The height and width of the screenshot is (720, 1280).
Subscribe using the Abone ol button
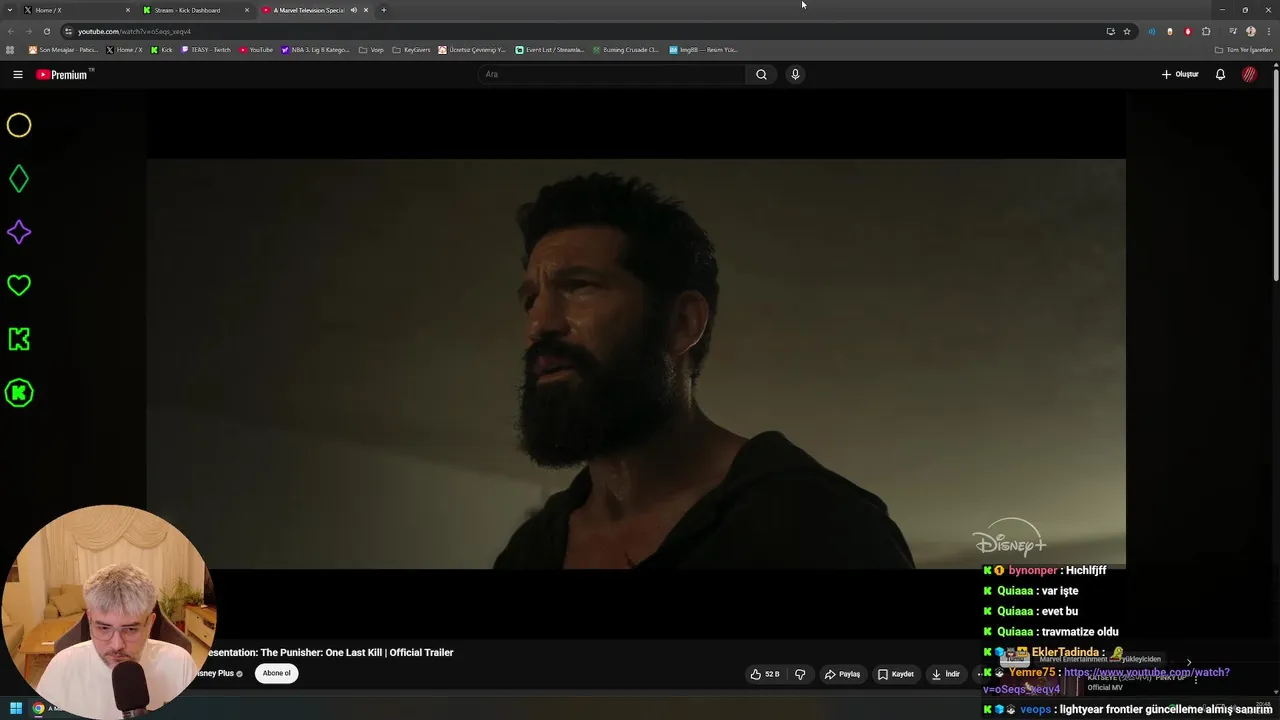click(276, 673)
